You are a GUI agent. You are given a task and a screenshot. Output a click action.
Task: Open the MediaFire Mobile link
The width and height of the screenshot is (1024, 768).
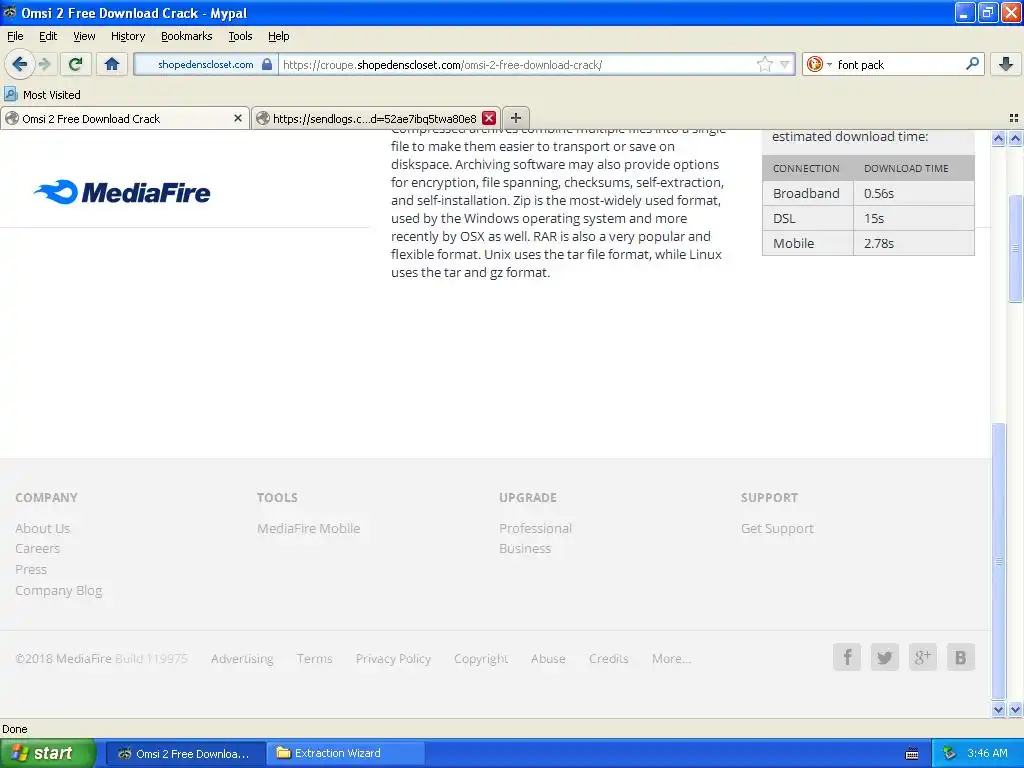308,528
